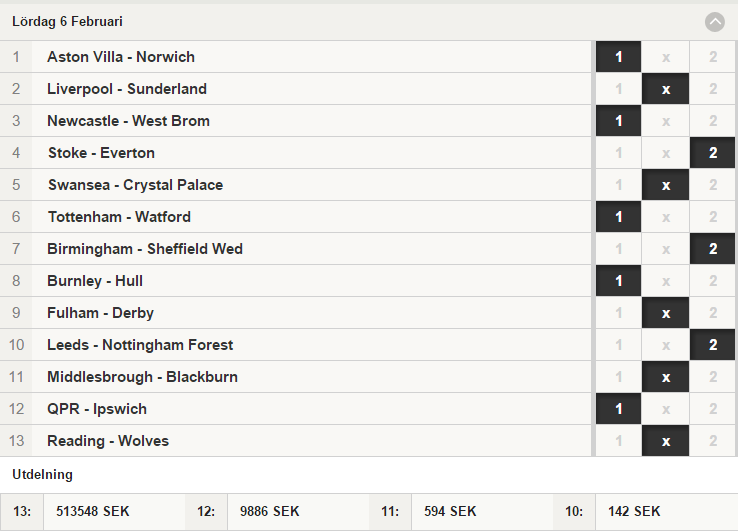The width and height of the screenshot is (739, 532).
Task: Choose 2 for Aston Villa - Norwich
Action: pyautogui.click(x=713, y=57)
